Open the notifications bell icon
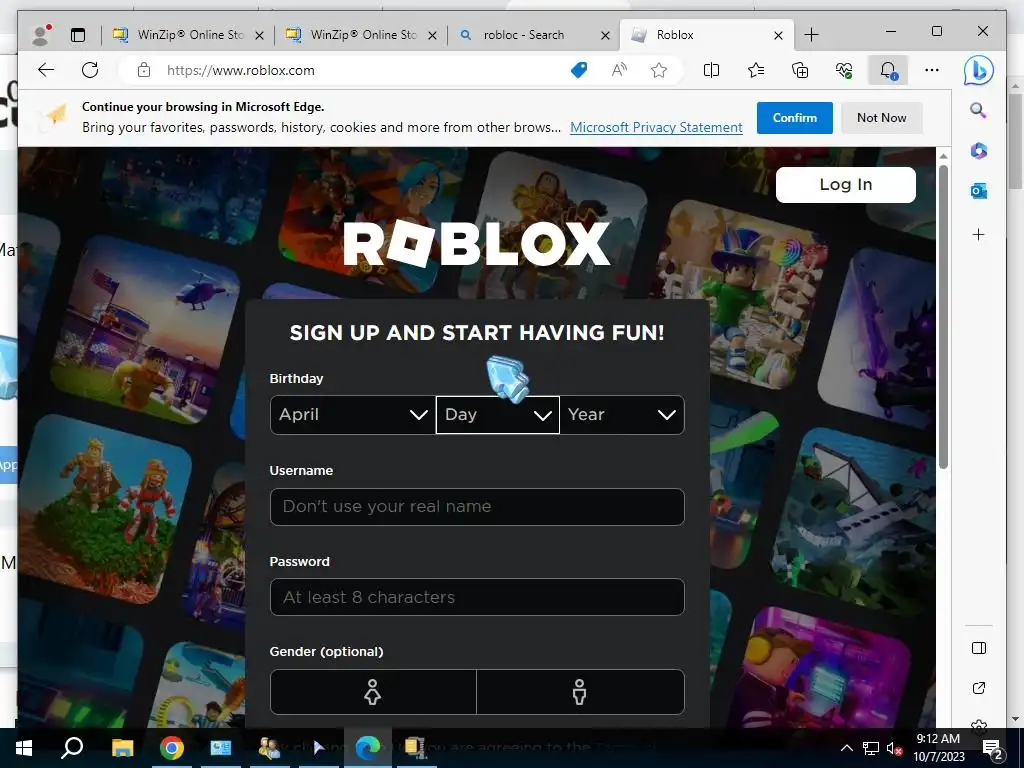This screenshot has width=1024, height=768. tap(888, 70)
